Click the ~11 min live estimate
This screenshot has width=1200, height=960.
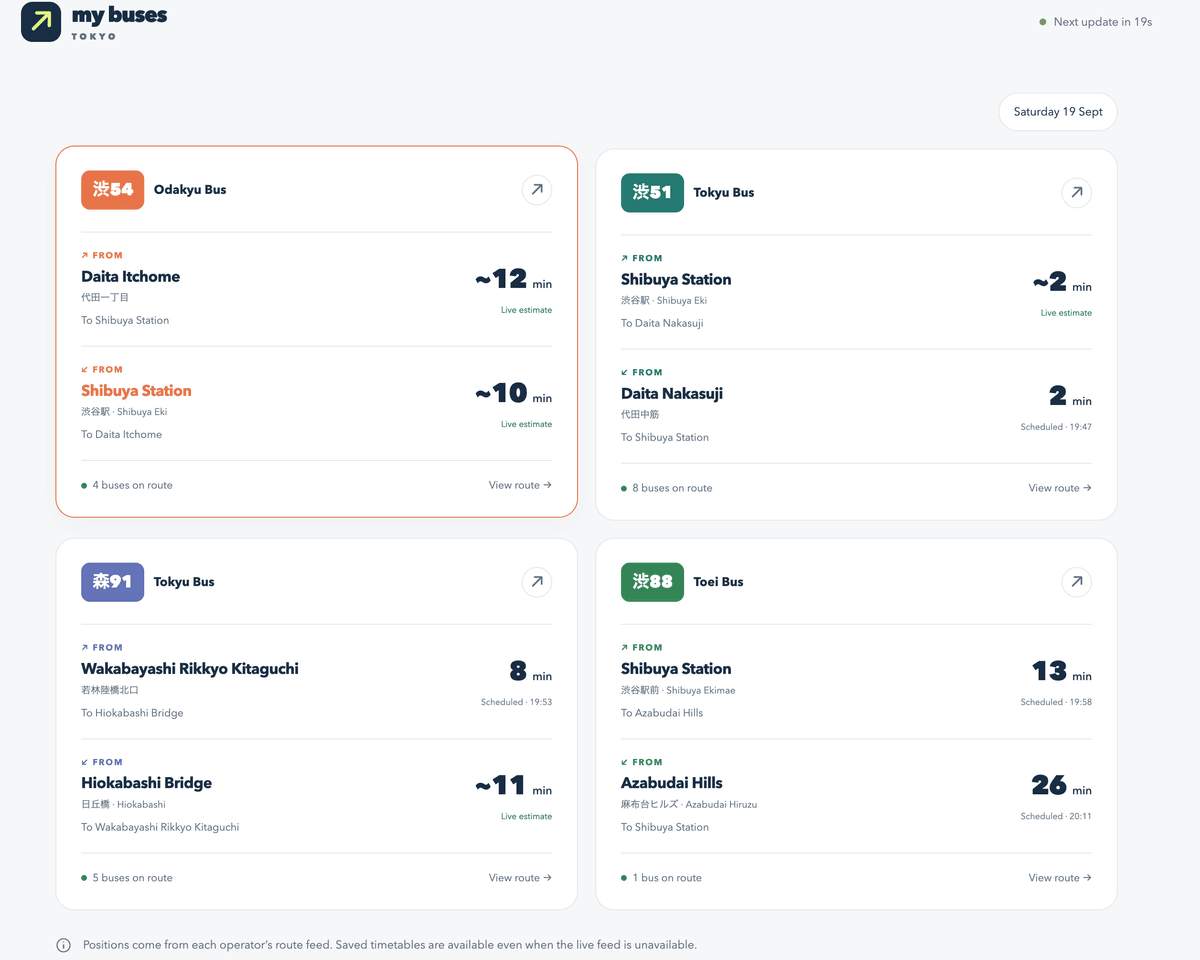tap(513, 786)
